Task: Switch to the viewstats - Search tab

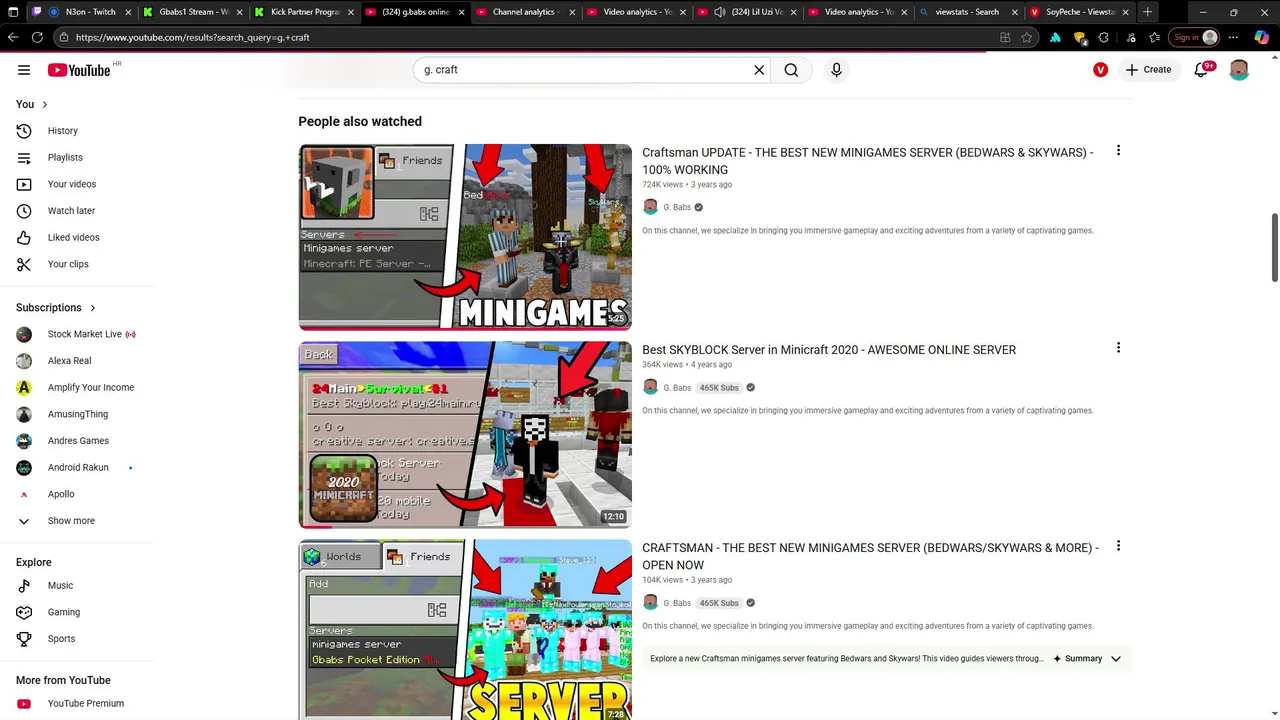Action: pyautogui.click(x=969, y=12)
